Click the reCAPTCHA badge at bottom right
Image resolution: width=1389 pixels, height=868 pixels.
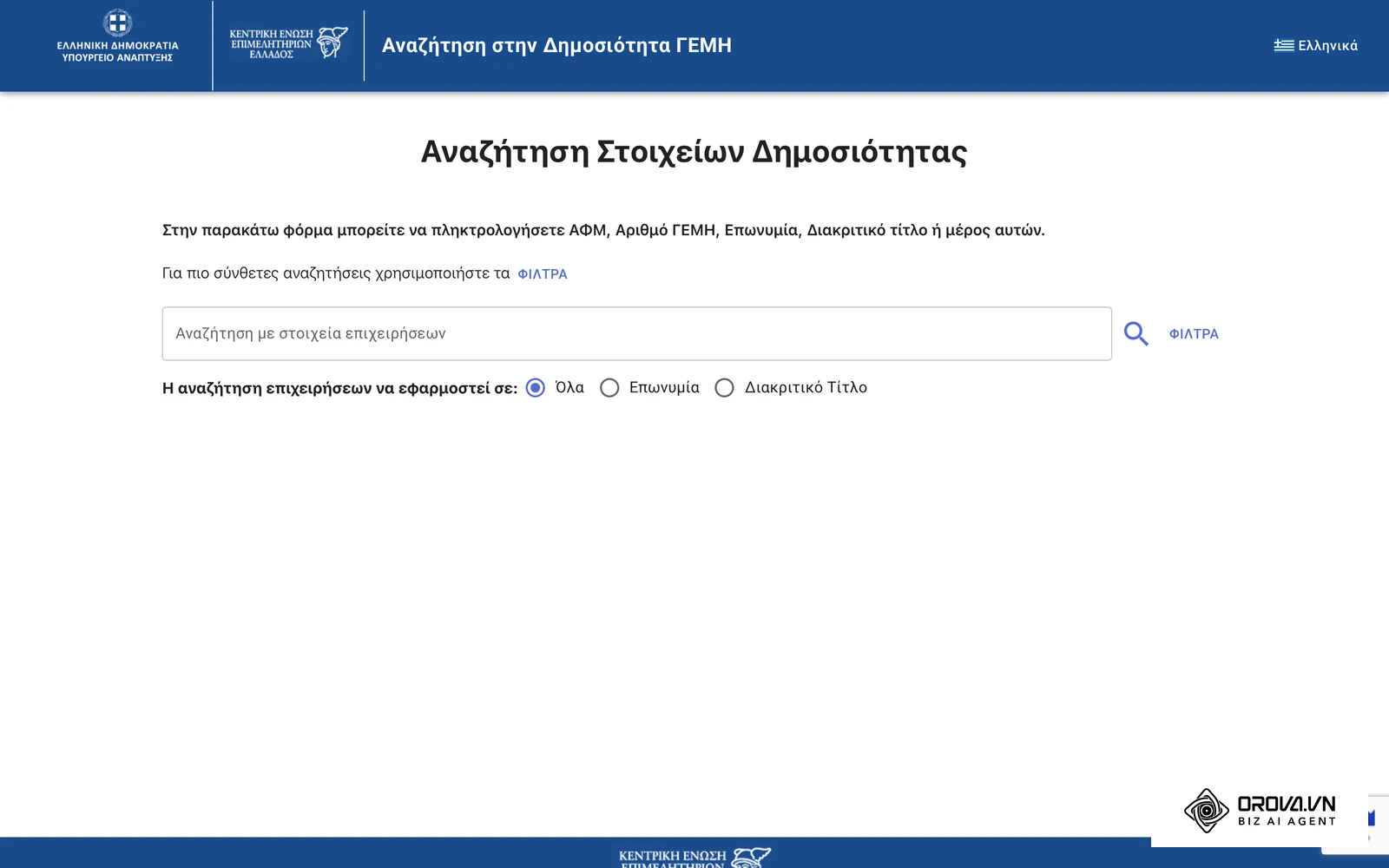(1379, 825)
